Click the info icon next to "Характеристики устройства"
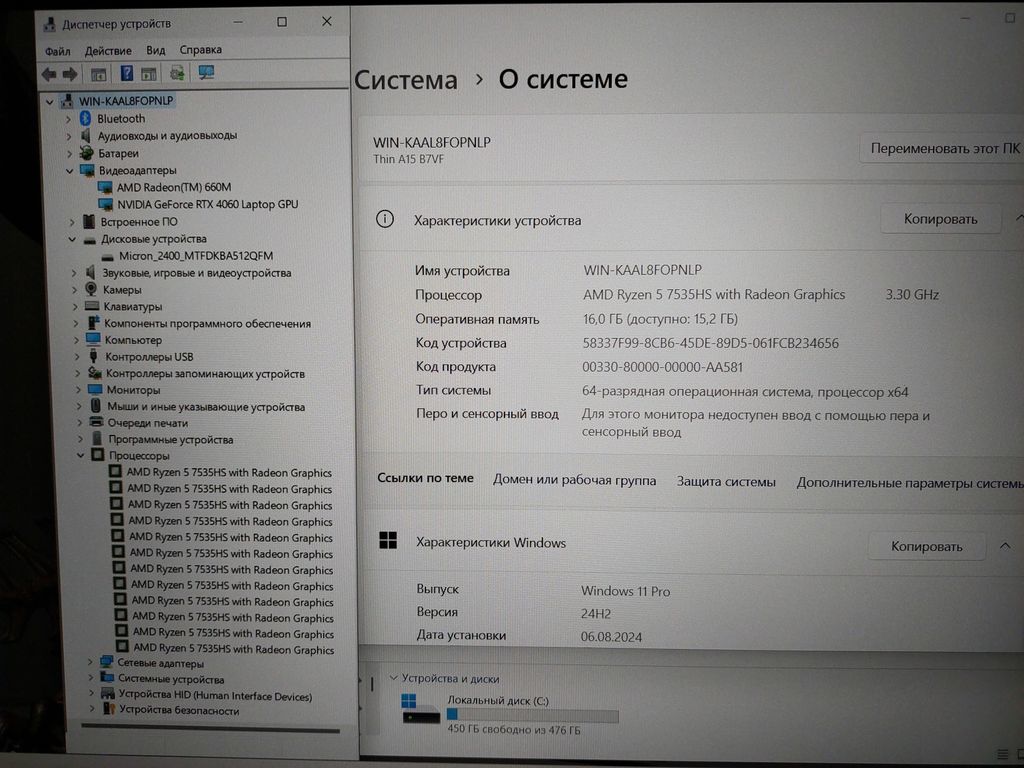1024x768 pixels. [x=385, y=219]
